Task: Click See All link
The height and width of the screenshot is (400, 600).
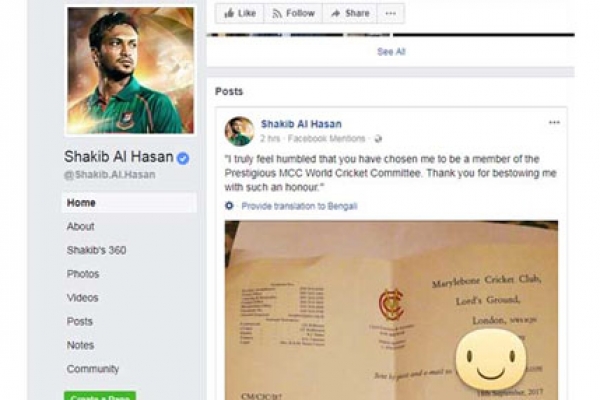Action: coord(391,52)
